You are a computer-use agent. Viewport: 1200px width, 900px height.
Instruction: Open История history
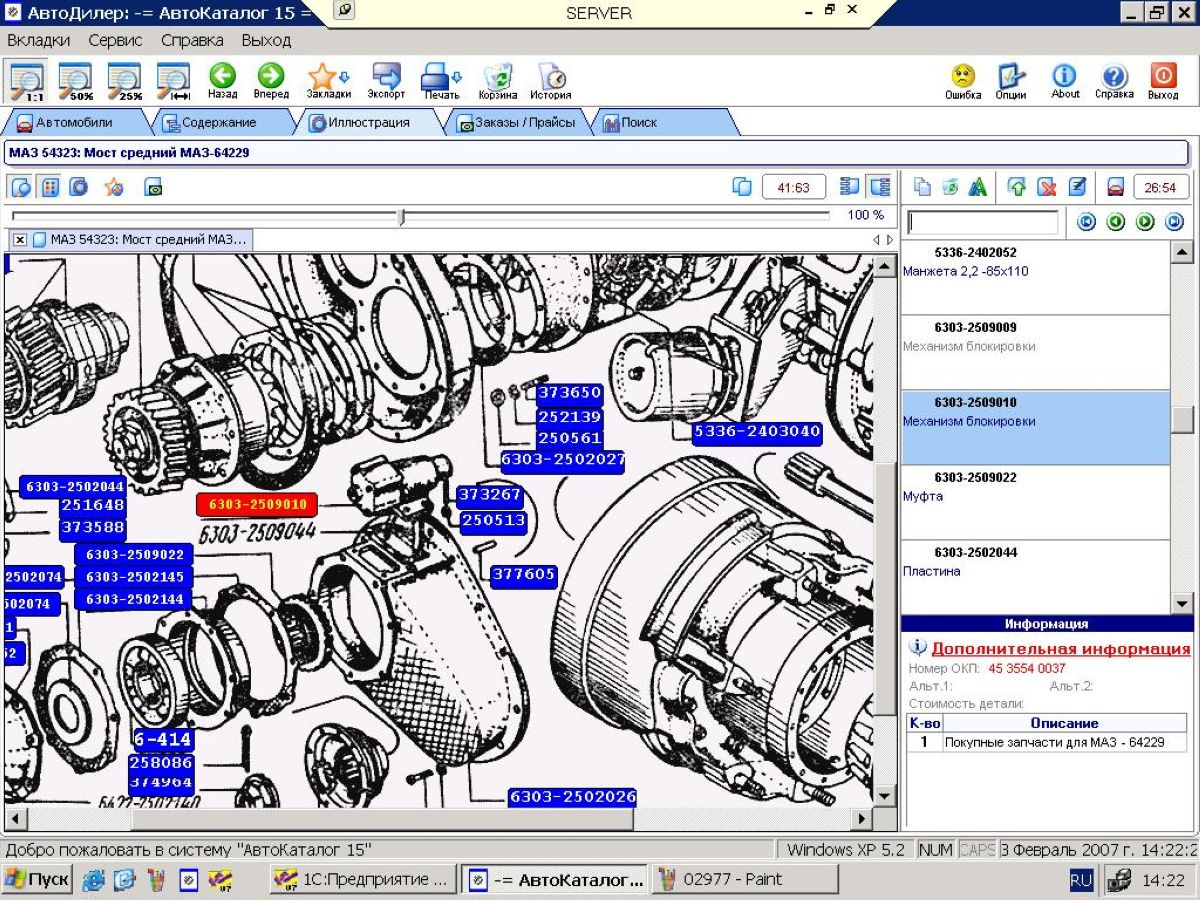point(551,80)
